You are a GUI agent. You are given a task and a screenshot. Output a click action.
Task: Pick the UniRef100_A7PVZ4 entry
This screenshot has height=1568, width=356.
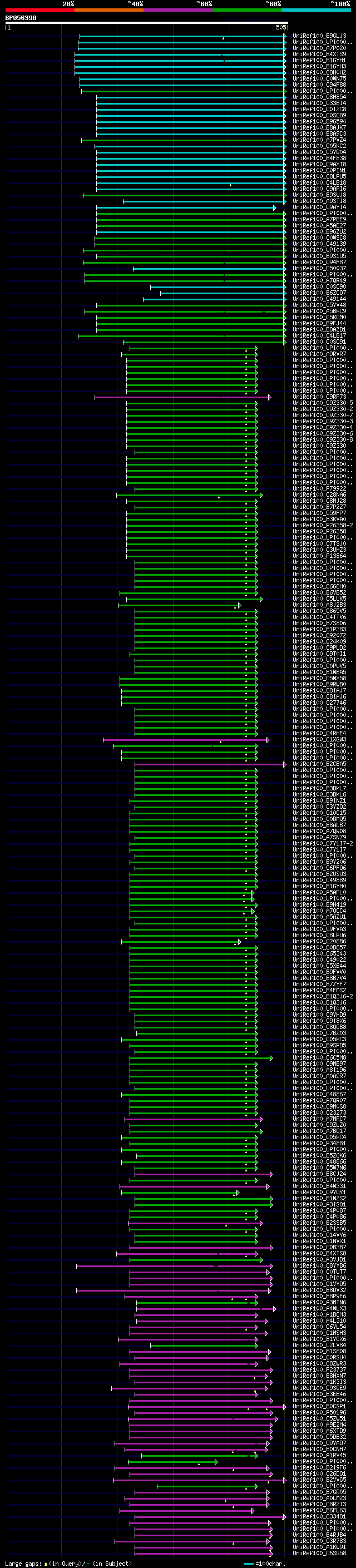pyautogui.click(x=319, y=140)
